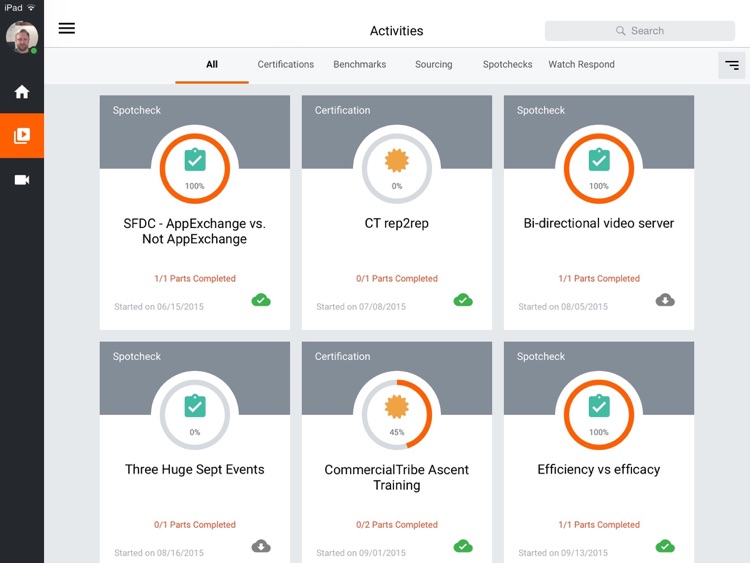Click the SFDC AppExchange clipboard icon
The image size is (750, 563).
[195, 160]
